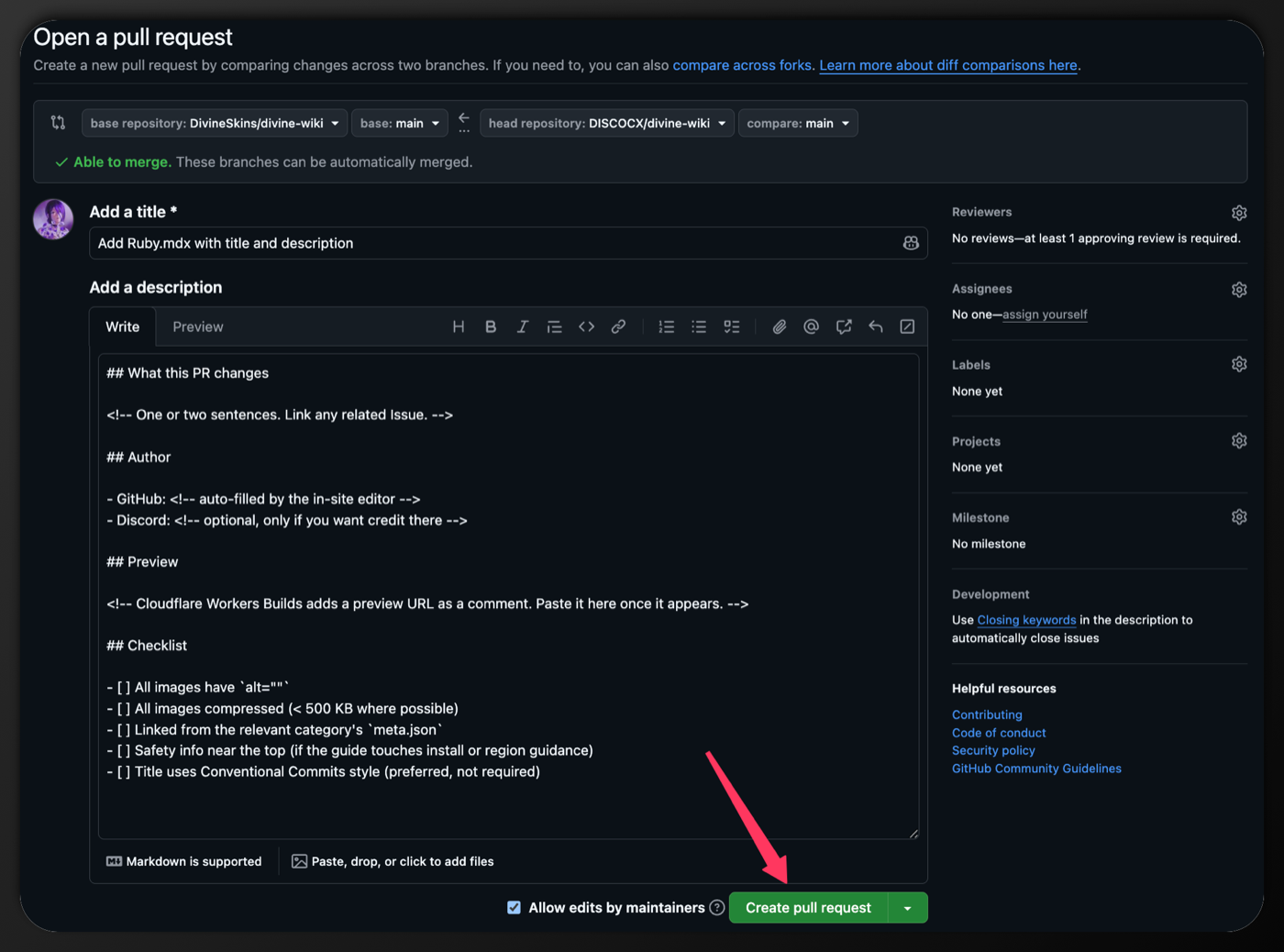Open the Closing keywords link

1026,620
